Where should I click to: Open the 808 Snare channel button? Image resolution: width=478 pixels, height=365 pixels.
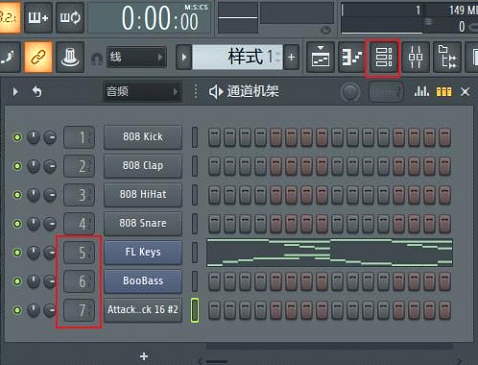(x=143, y=223)
